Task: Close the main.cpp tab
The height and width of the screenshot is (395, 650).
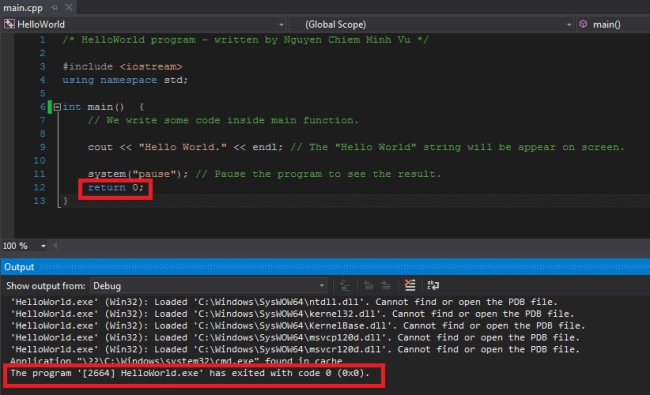Action: pyautogui.click(x=68, y=7)
